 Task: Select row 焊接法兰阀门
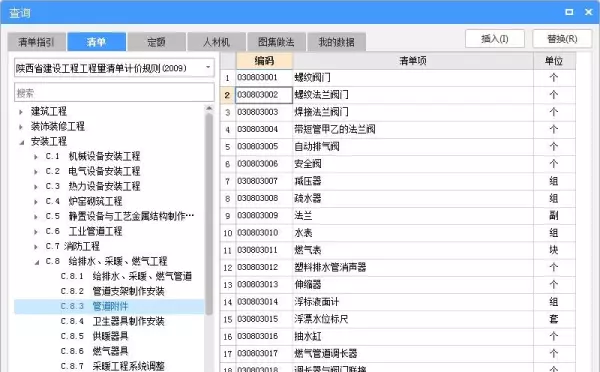(x=398, y=112)
